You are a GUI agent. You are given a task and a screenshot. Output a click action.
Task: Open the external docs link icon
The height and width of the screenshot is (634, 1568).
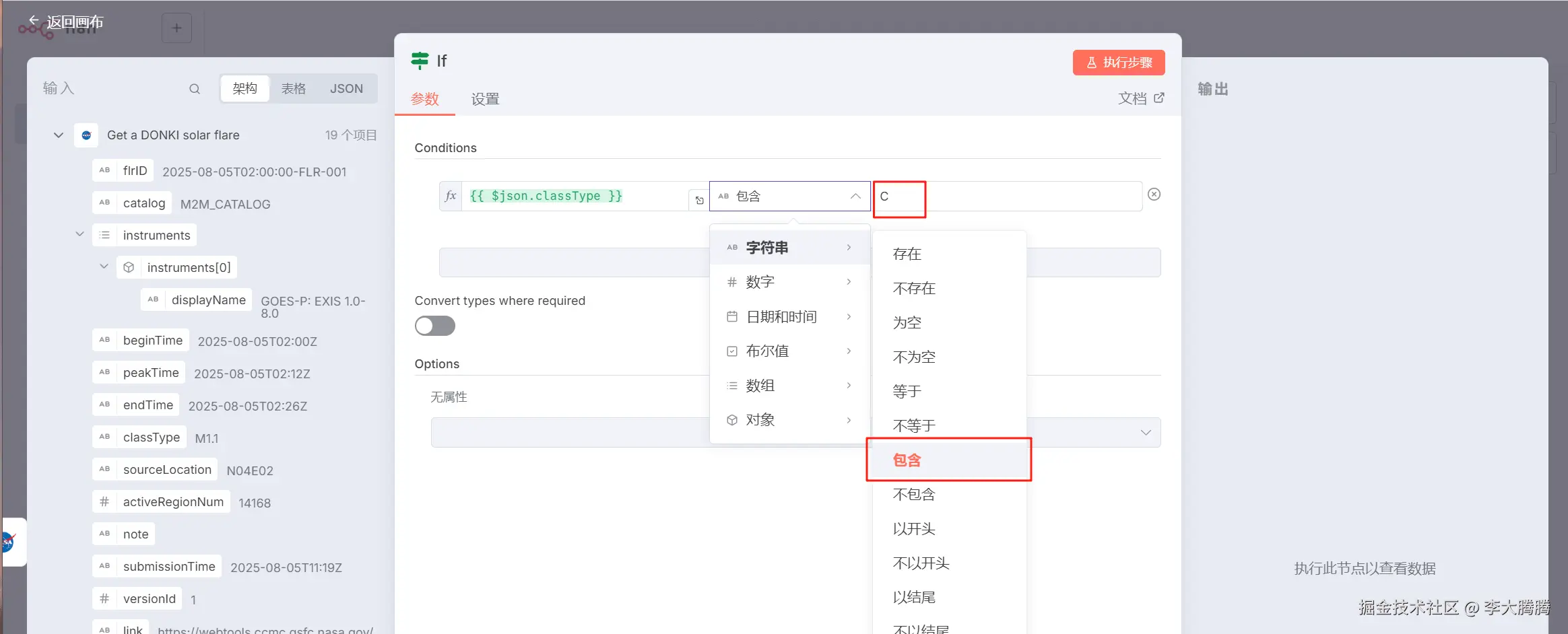point(1159,98)
